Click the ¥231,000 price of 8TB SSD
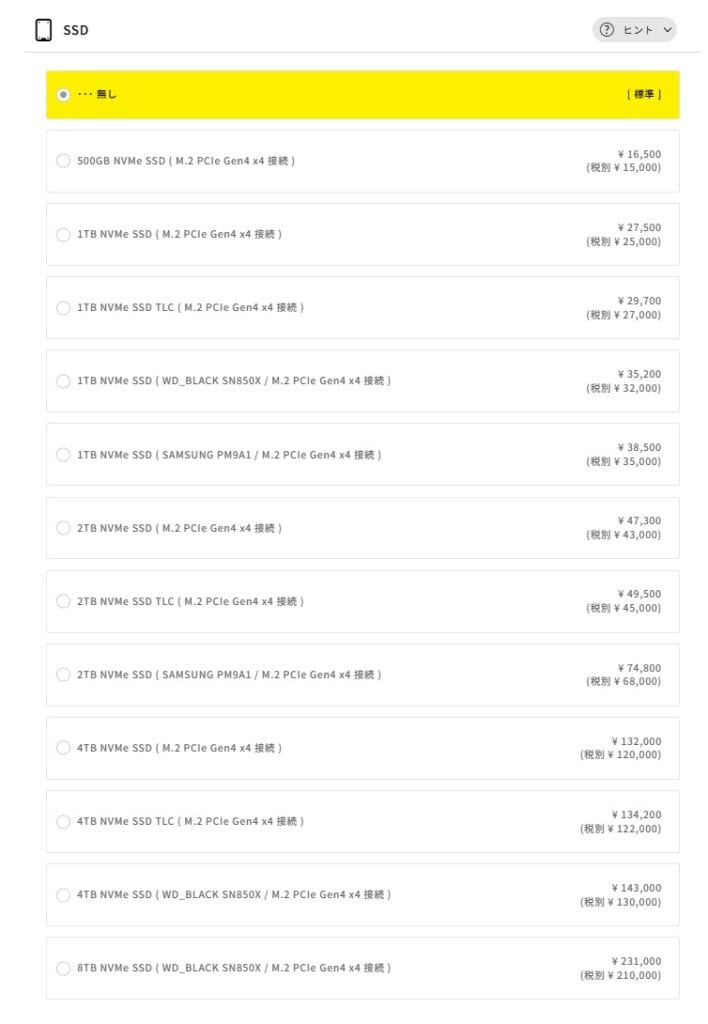The width and height of the screenshot is (708, 1024). pyautogui.click(x=636, y=961)
